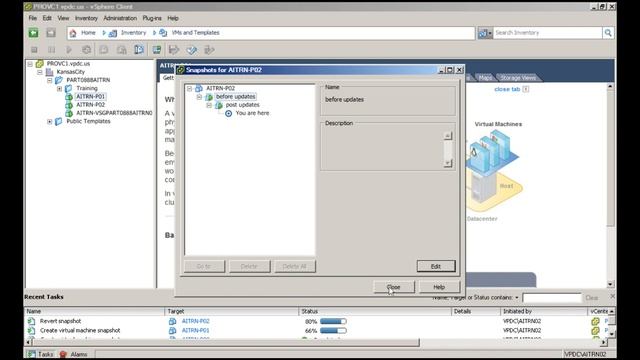Image resolution: width=640 pixels, height=360 pixels.
Task: Open the View menu
Action: [63, 18]
